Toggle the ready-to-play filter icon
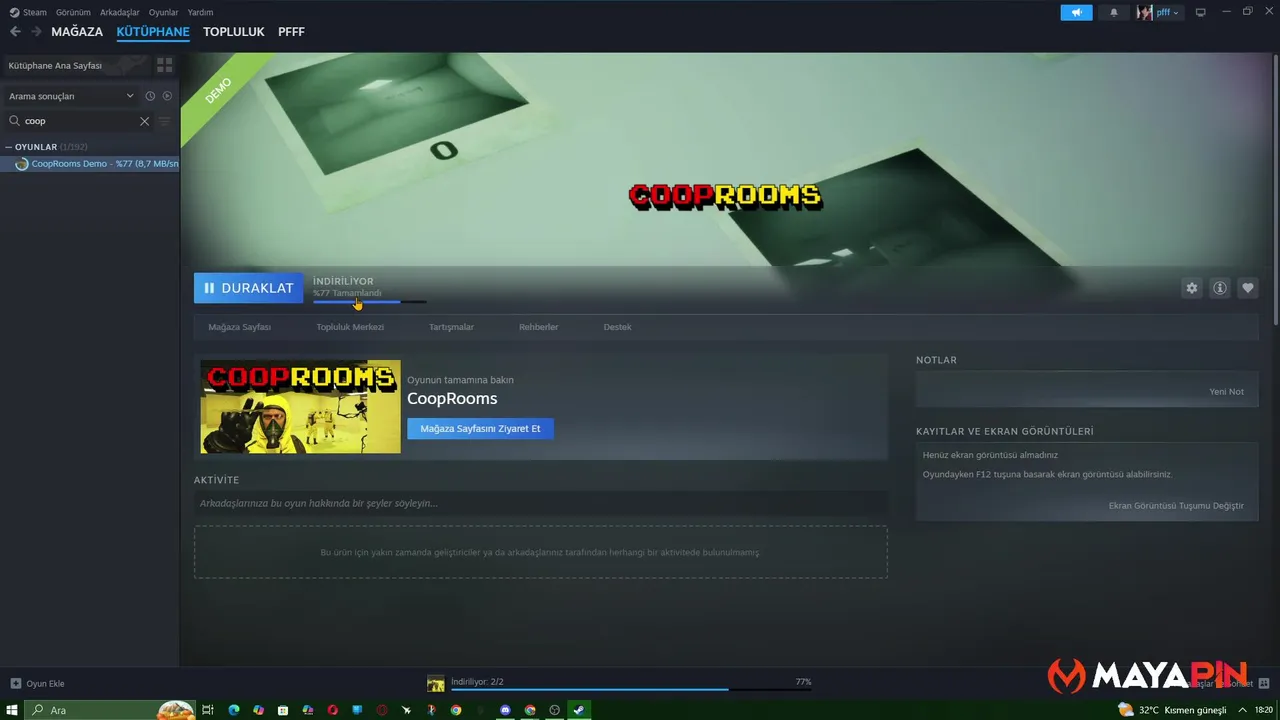 tap(167, 96)
